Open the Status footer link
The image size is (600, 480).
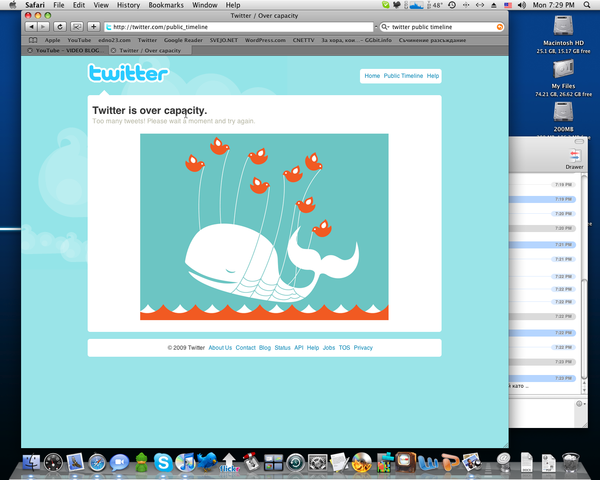pos(282,348)
